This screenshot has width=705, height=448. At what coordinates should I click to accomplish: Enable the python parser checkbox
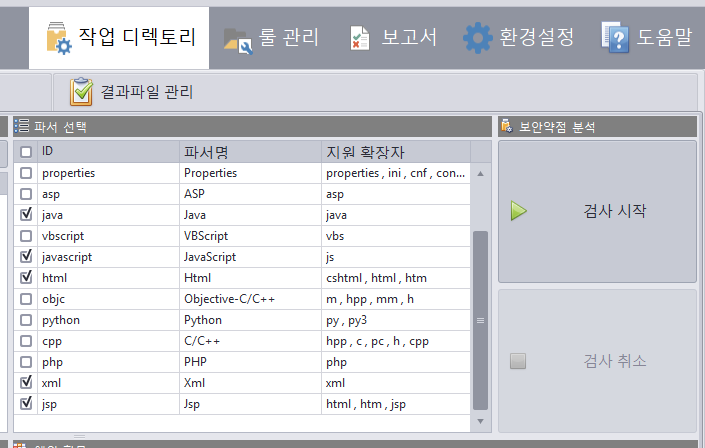[x=26, y=320]
